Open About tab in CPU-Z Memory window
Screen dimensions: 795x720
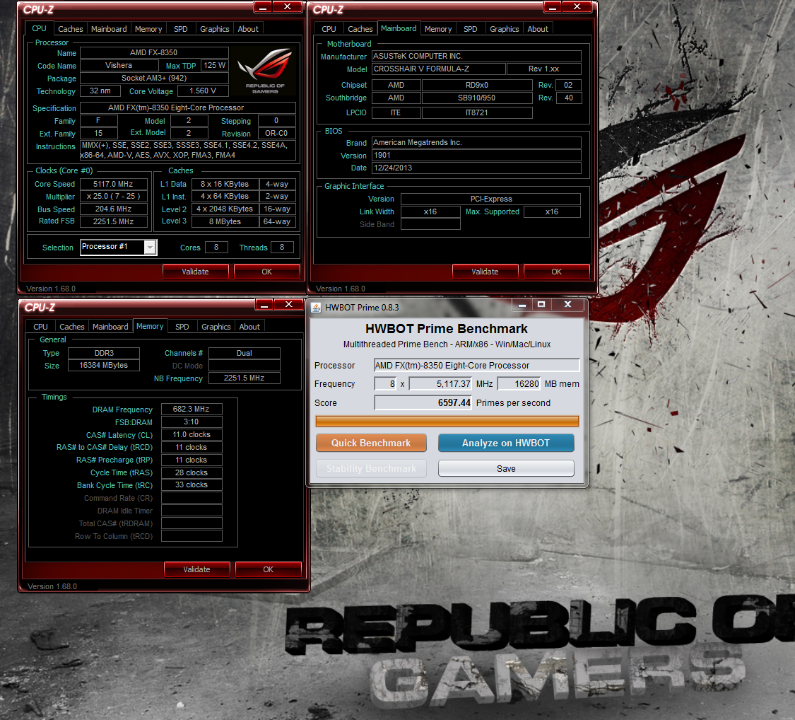(249, 327)
